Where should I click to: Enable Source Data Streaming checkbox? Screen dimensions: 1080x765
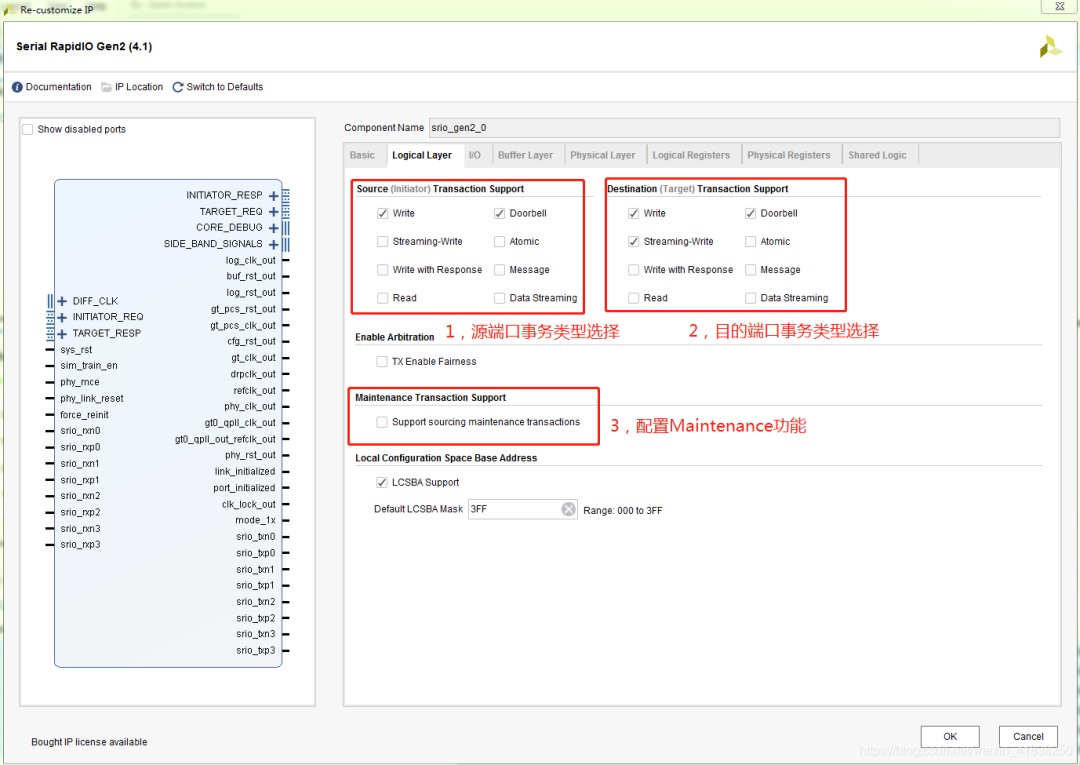click(499, 298)
